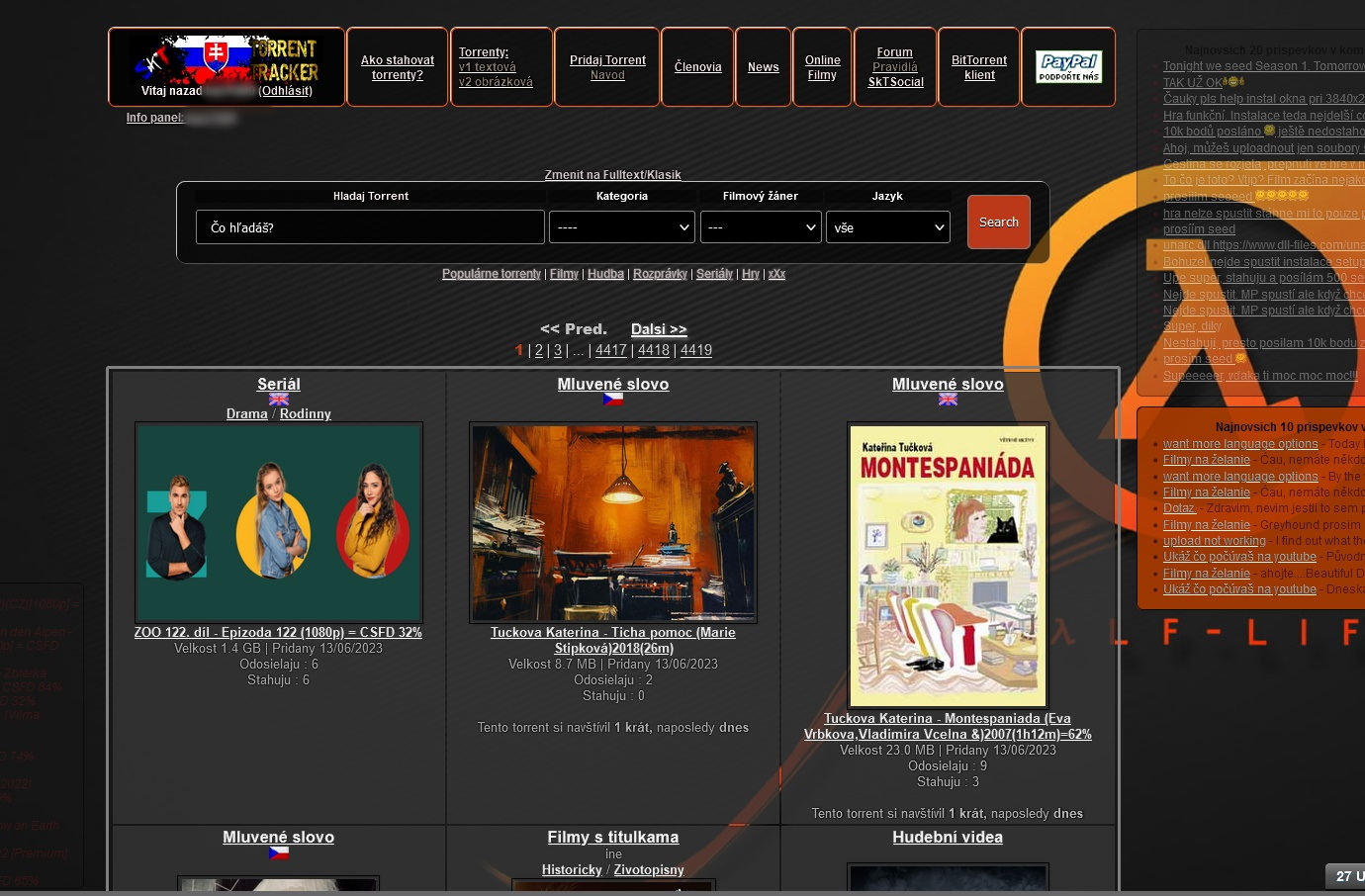Open BitTorrent klient menu item
Viewport: 1365px width, 896px height.
click(979, 67)
